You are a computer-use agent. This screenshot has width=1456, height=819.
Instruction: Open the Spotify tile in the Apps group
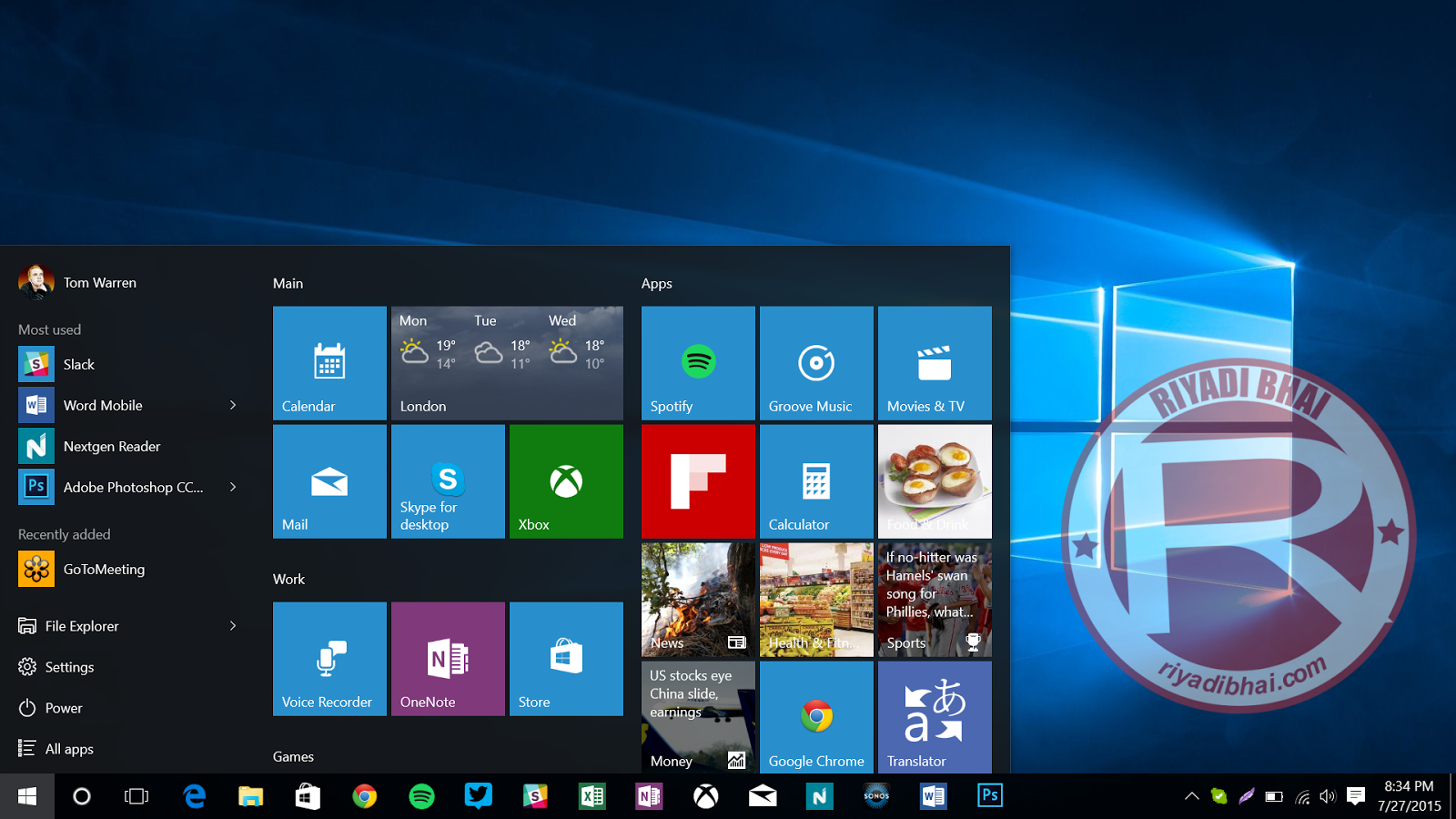(x=698, y=363)
